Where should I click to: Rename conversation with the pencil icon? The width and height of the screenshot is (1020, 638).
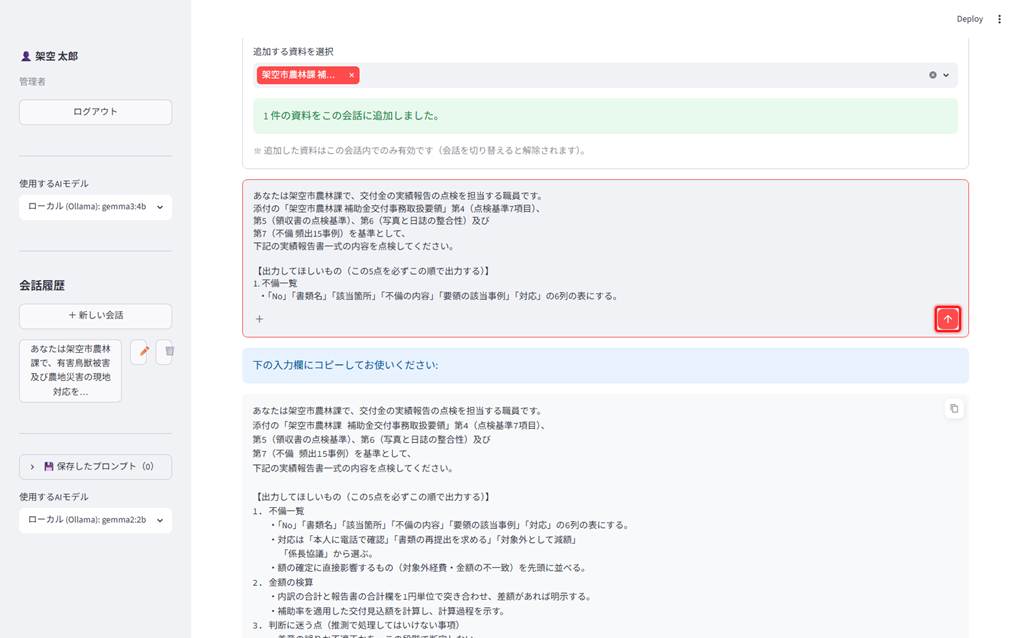click(x=143, y=351)
